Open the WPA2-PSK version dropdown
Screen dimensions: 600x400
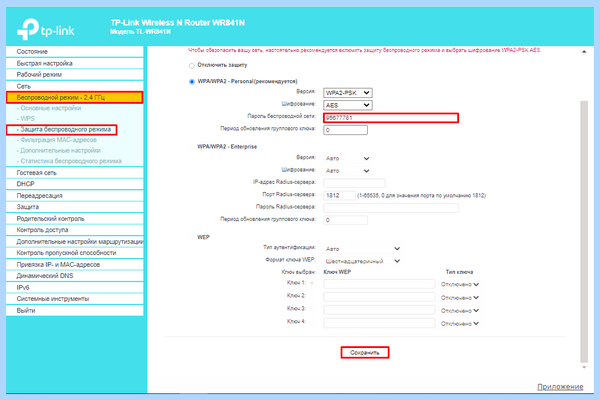click(347, 93)
